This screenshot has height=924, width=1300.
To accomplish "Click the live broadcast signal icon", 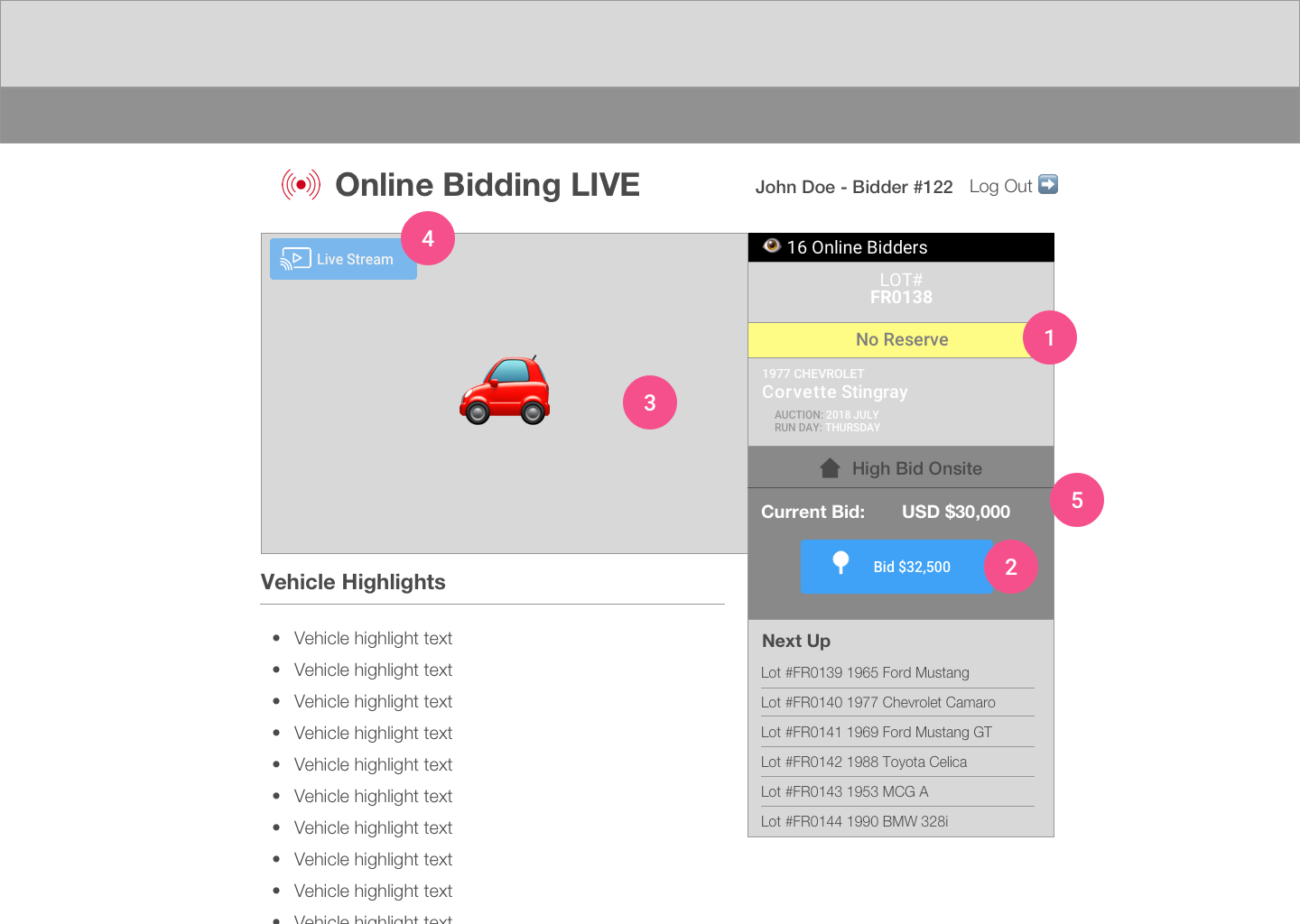I will (x=301, y=185).
